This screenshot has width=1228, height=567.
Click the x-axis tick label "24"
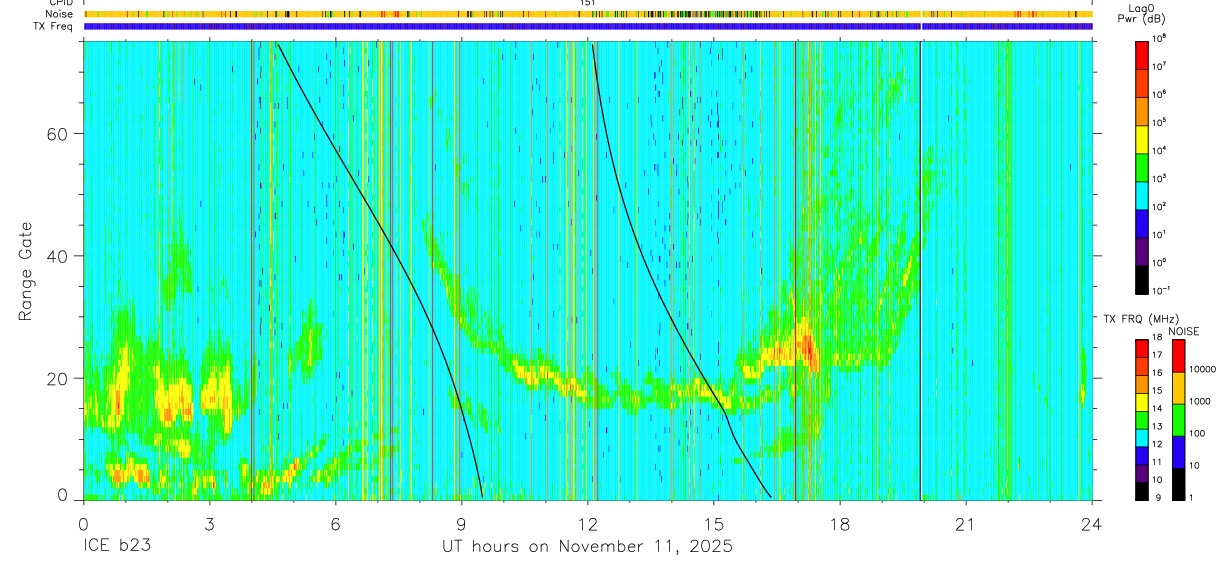(1092, 524)
